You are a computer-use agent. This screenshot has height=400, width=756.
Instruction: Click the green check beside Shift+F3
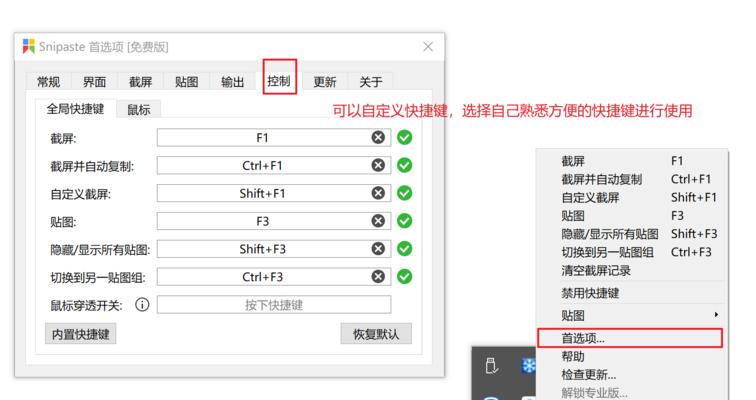tap(405, 249)
